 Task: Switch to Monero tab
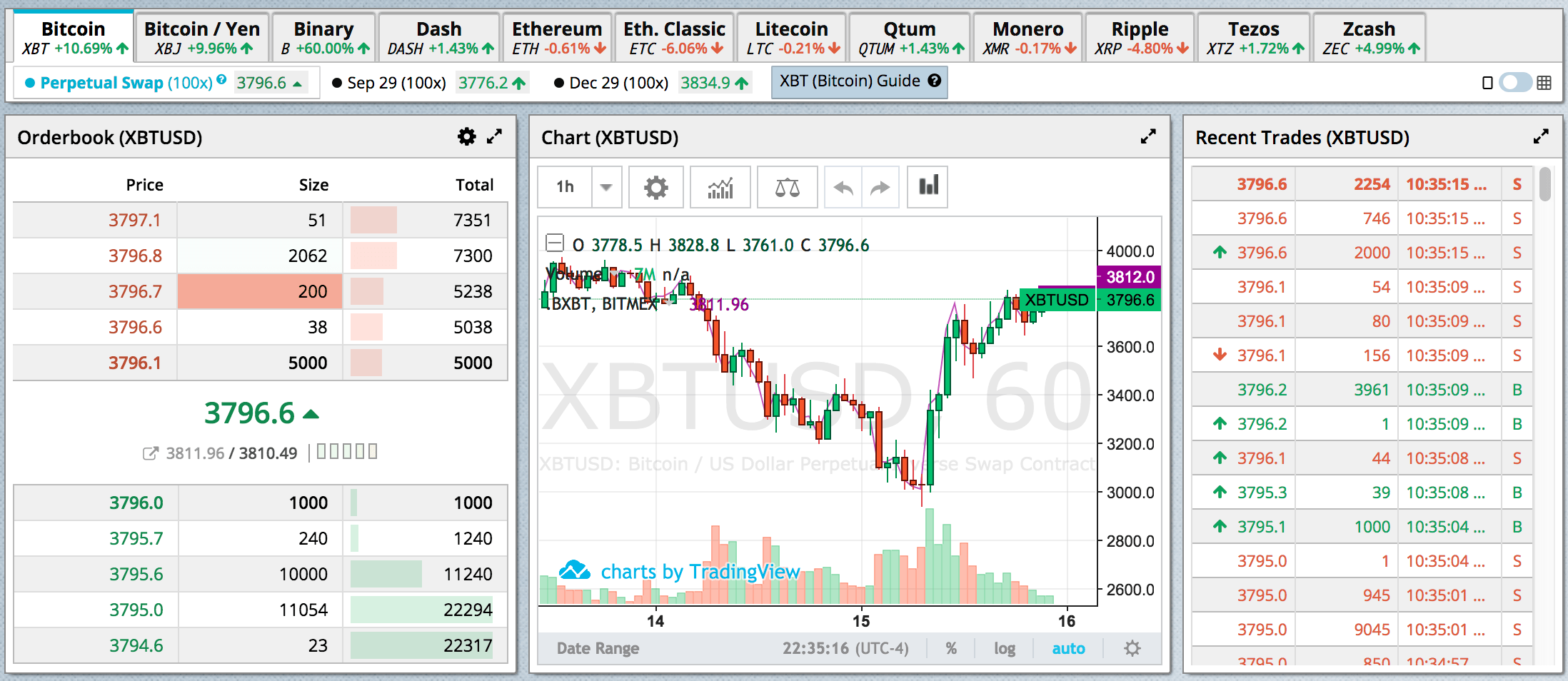(x=1028, y=36)
